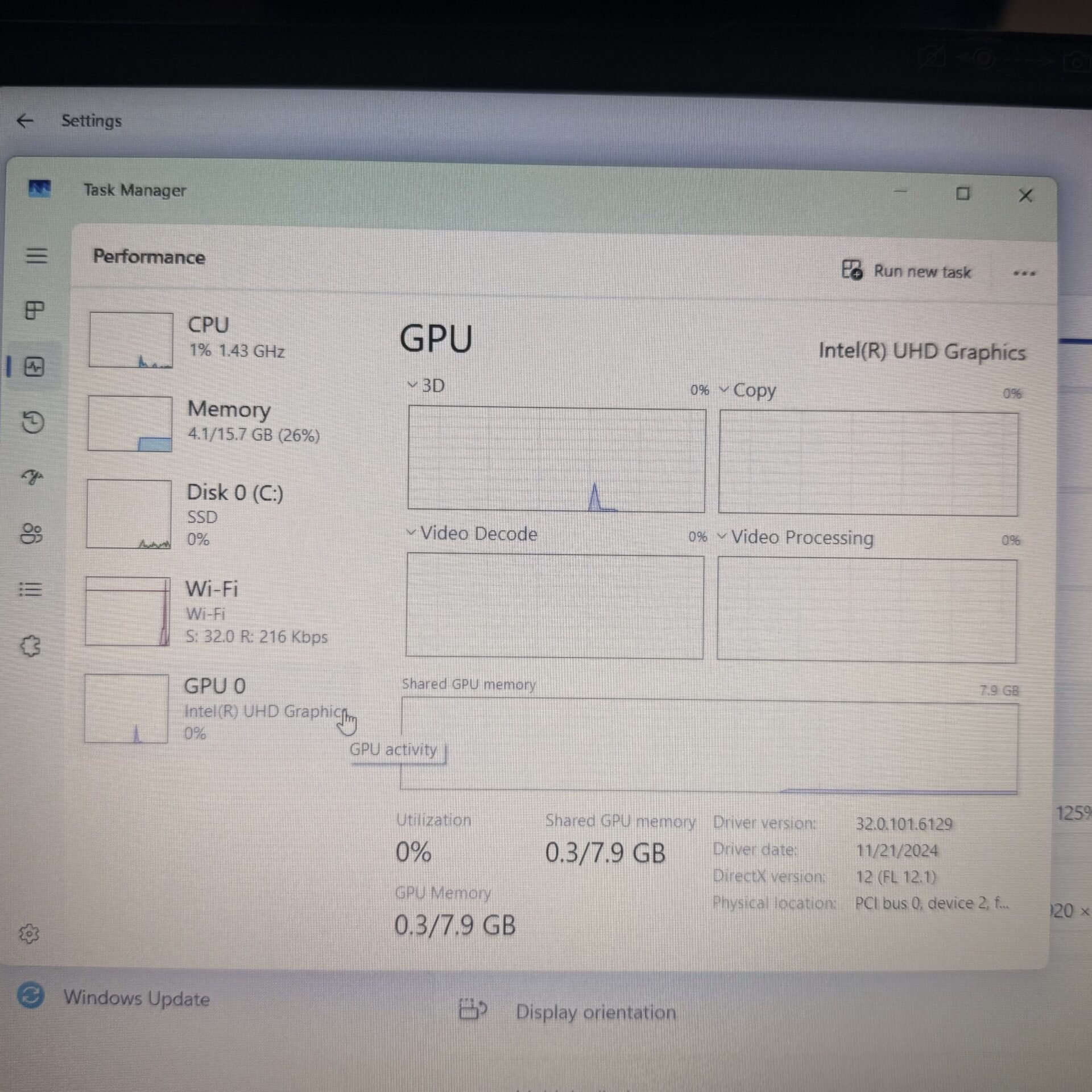This screenshot has width=1092, height=1092.
Task: Open the Startup apps sidebar icon
Action: click(x=32, y=477)
